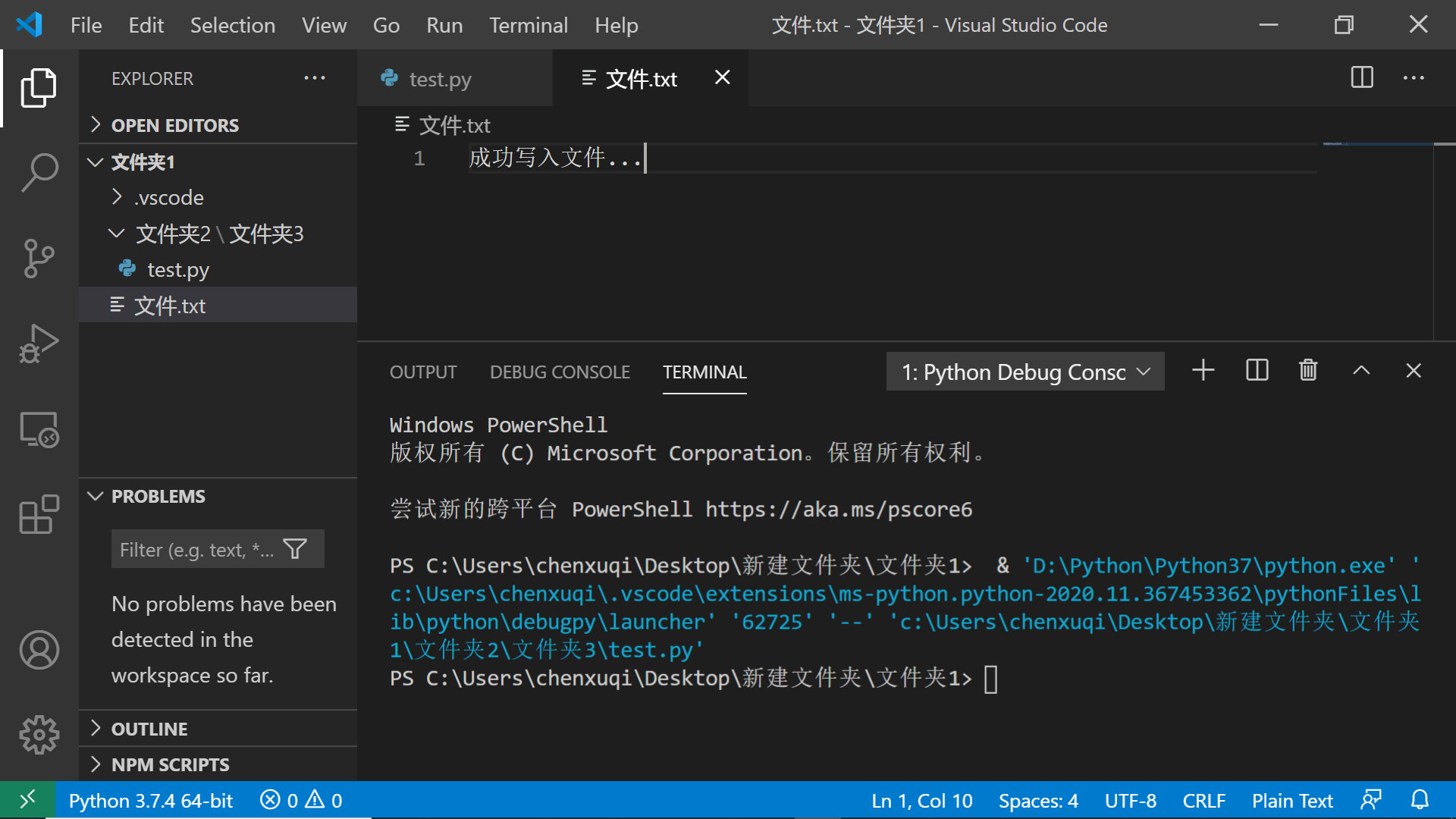This screenshot has width=1456, height=819.
Task: Kill terminal with the trash icon
Action: click(x=1308, y=371)
